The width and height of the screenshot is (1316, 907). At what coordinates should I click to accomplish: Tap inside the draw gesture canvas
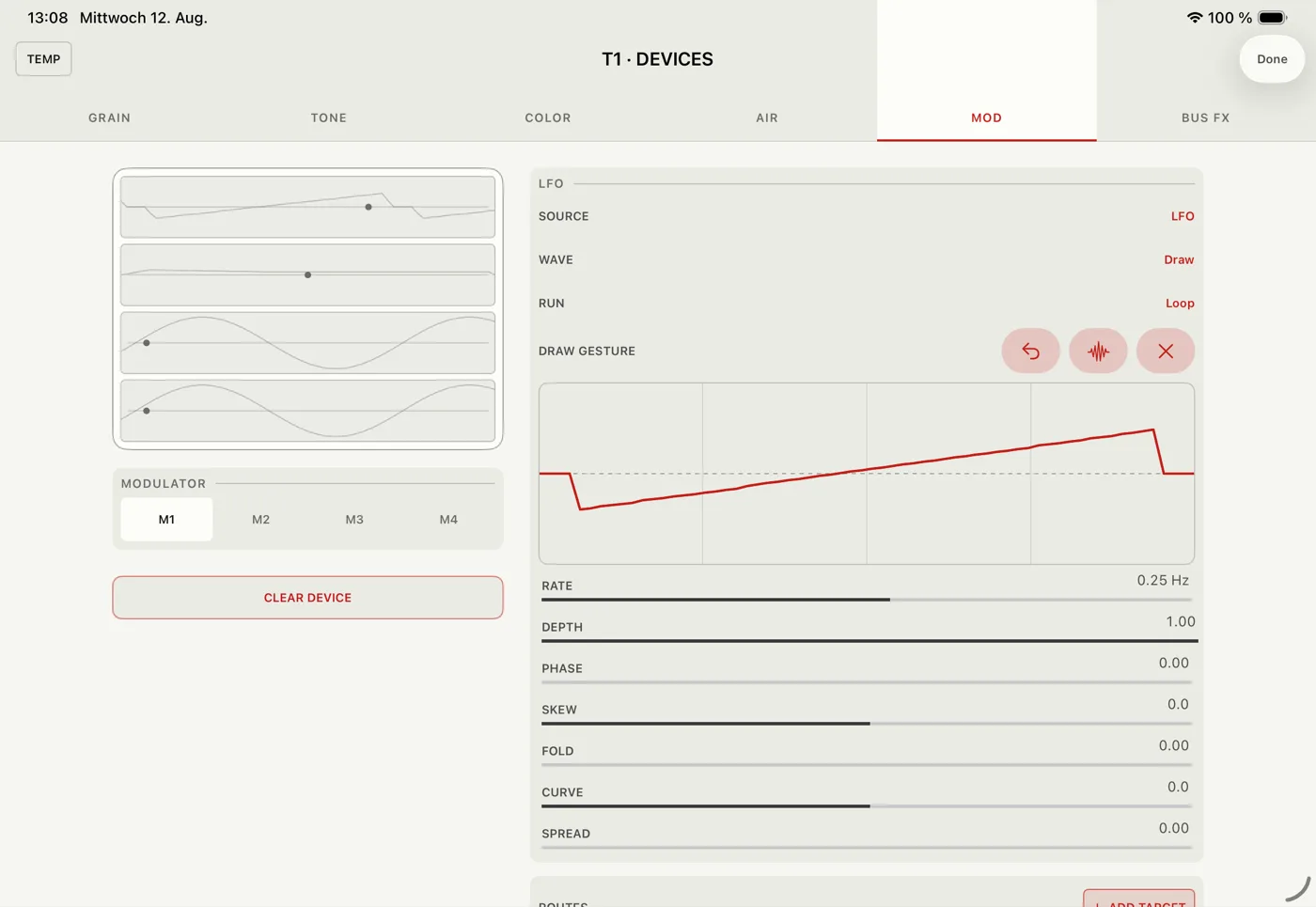tap(867, 474)
